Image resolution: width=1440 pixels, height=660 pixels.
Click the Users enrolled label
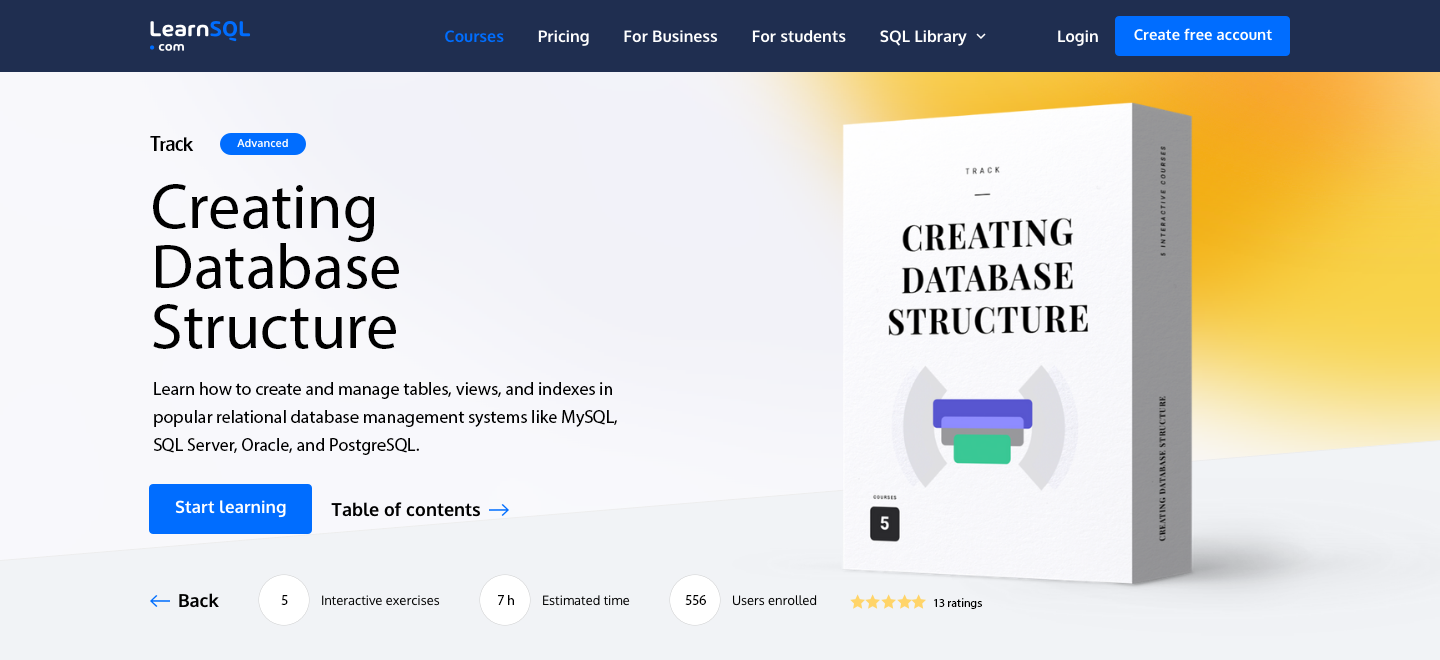click(x=774, y=600)
